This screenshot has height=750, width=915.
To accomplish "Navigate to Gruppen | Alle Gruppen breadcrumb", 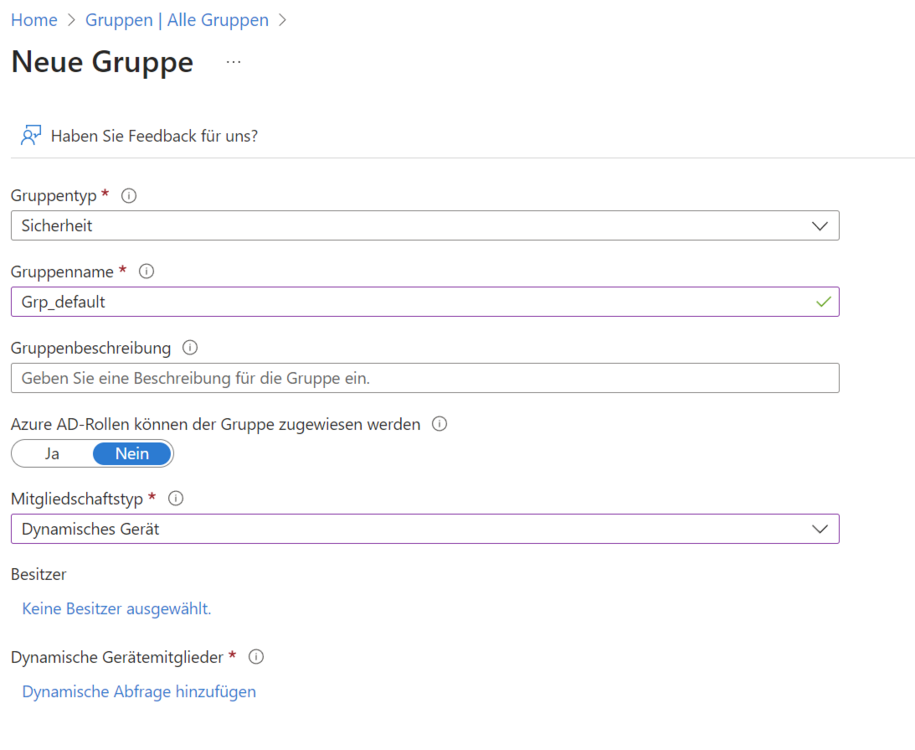I will tap(177, 20).
